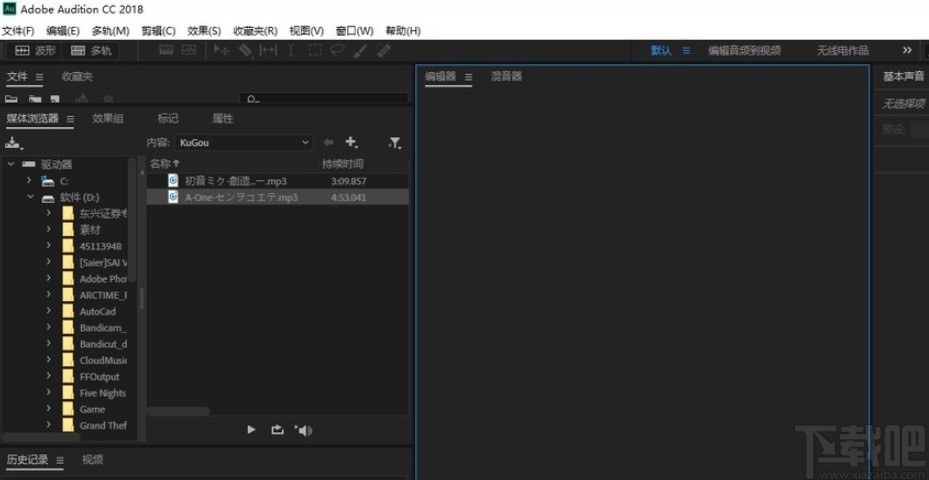Expand the 素材 folder chevron
The width and height of the screenshot is (929, 480).
coord(49,229)
